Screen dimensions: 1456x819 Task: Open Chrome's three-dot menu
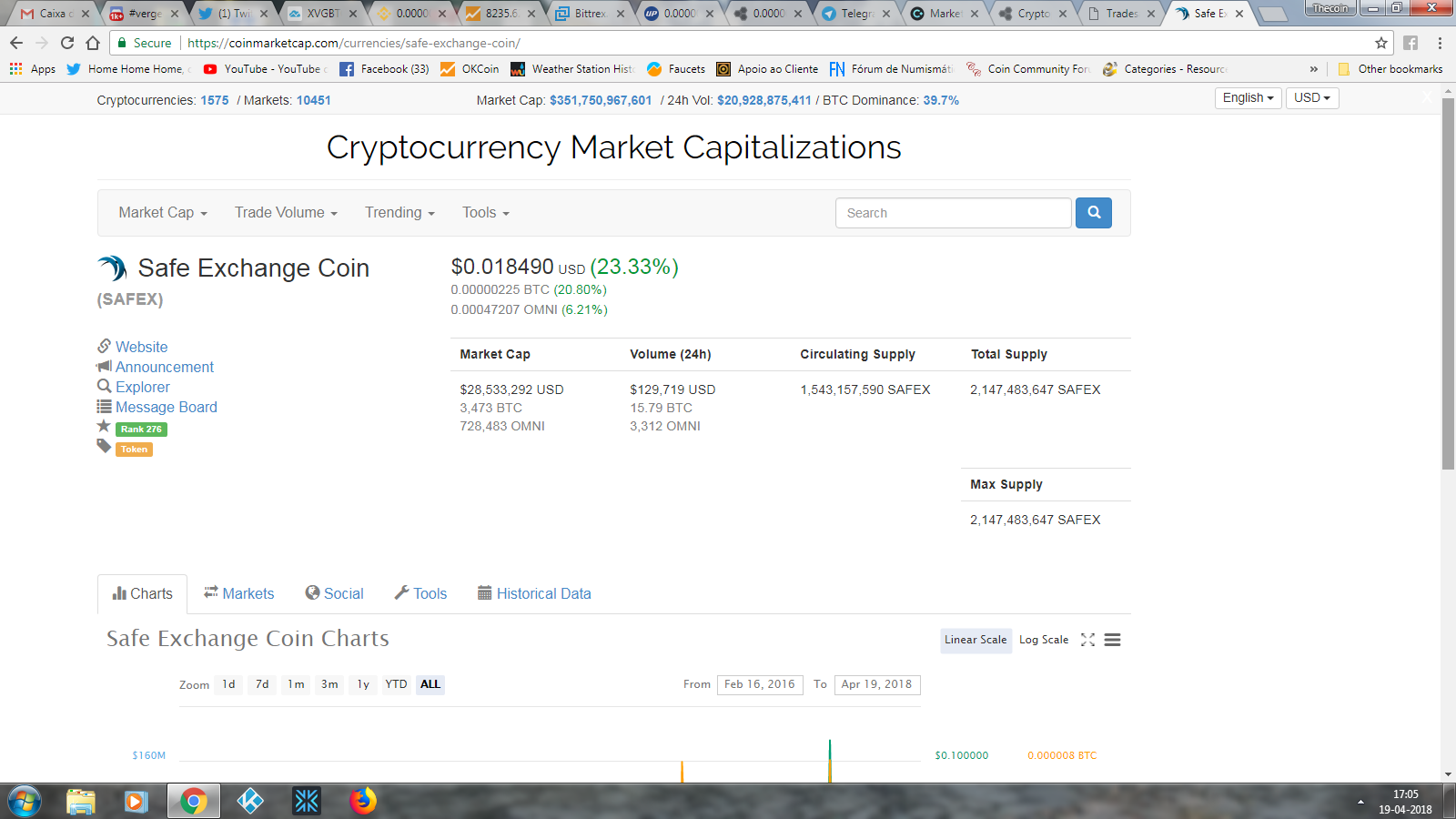(1440, 43)
